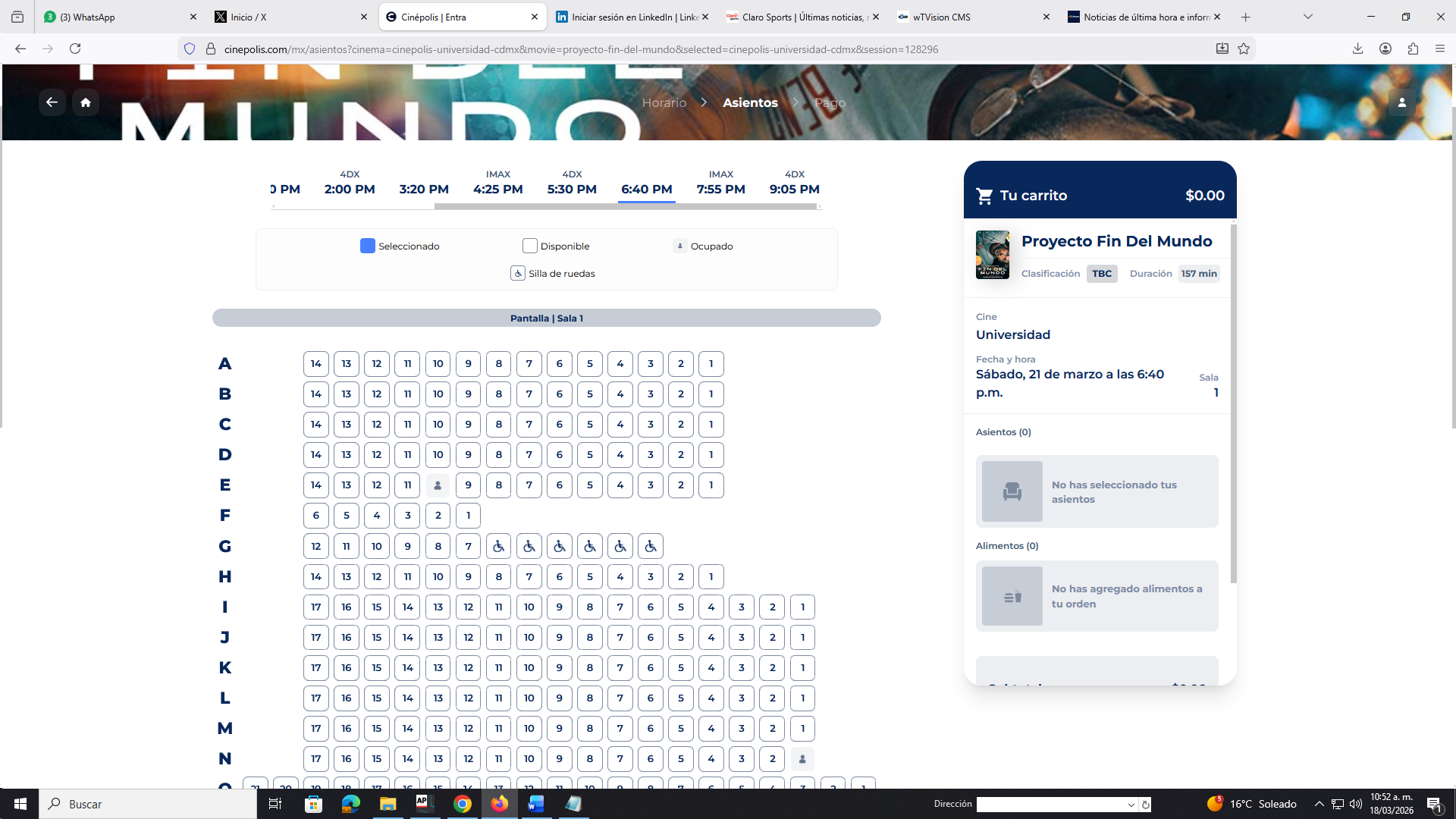Expand the Dirección toolbar dropdown arrow

point(1131,805)
